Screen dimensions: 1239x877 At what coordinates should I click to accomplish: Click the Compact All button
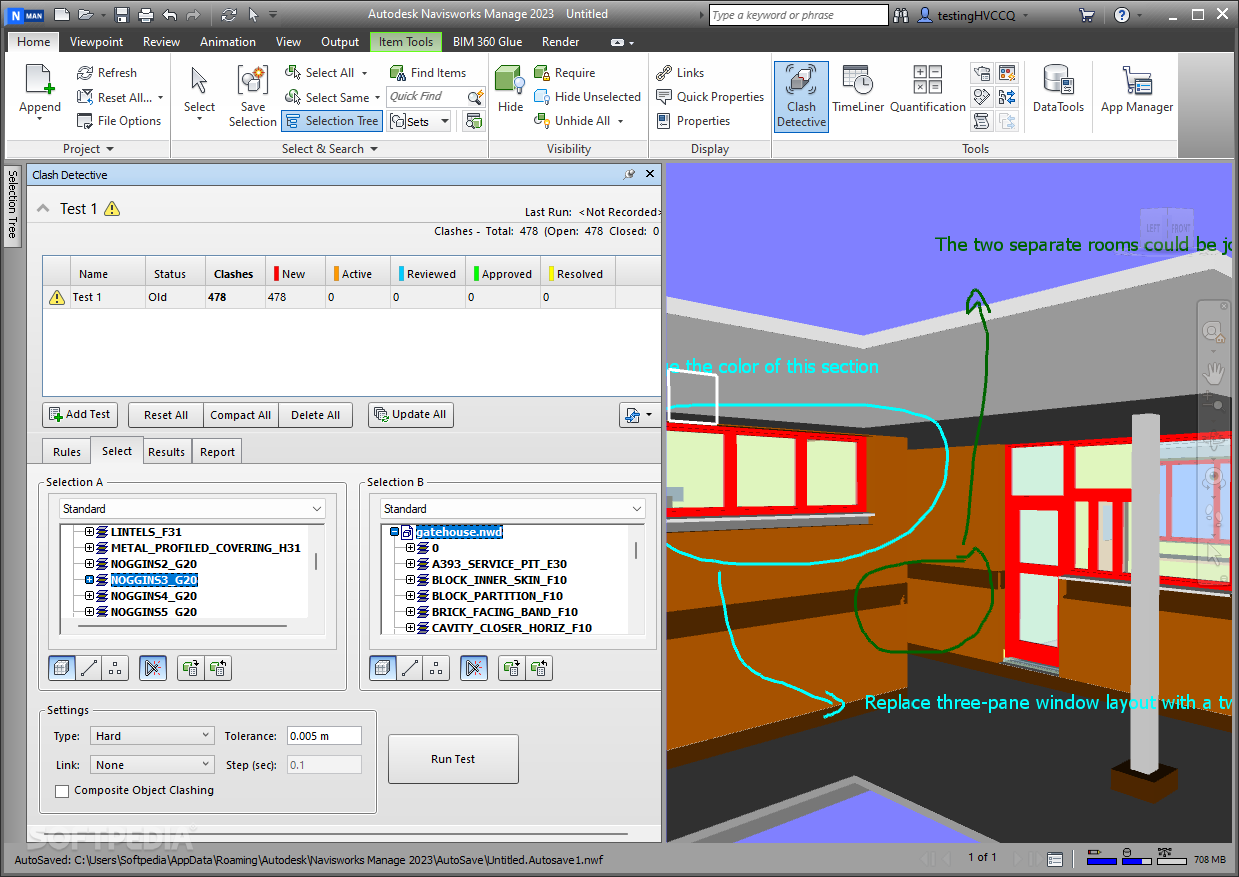240,415
